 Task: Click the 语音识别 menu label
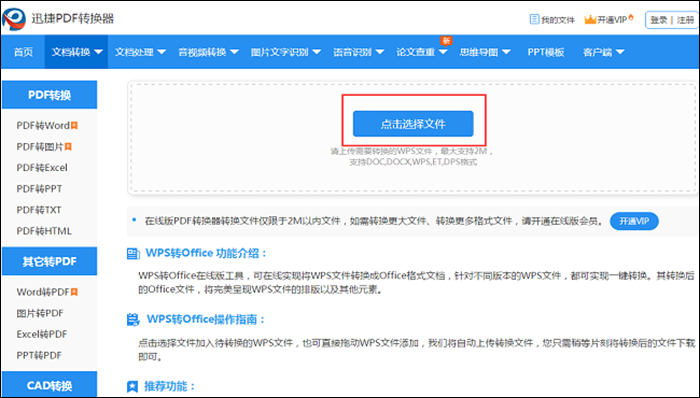click(x=352, y=52)
